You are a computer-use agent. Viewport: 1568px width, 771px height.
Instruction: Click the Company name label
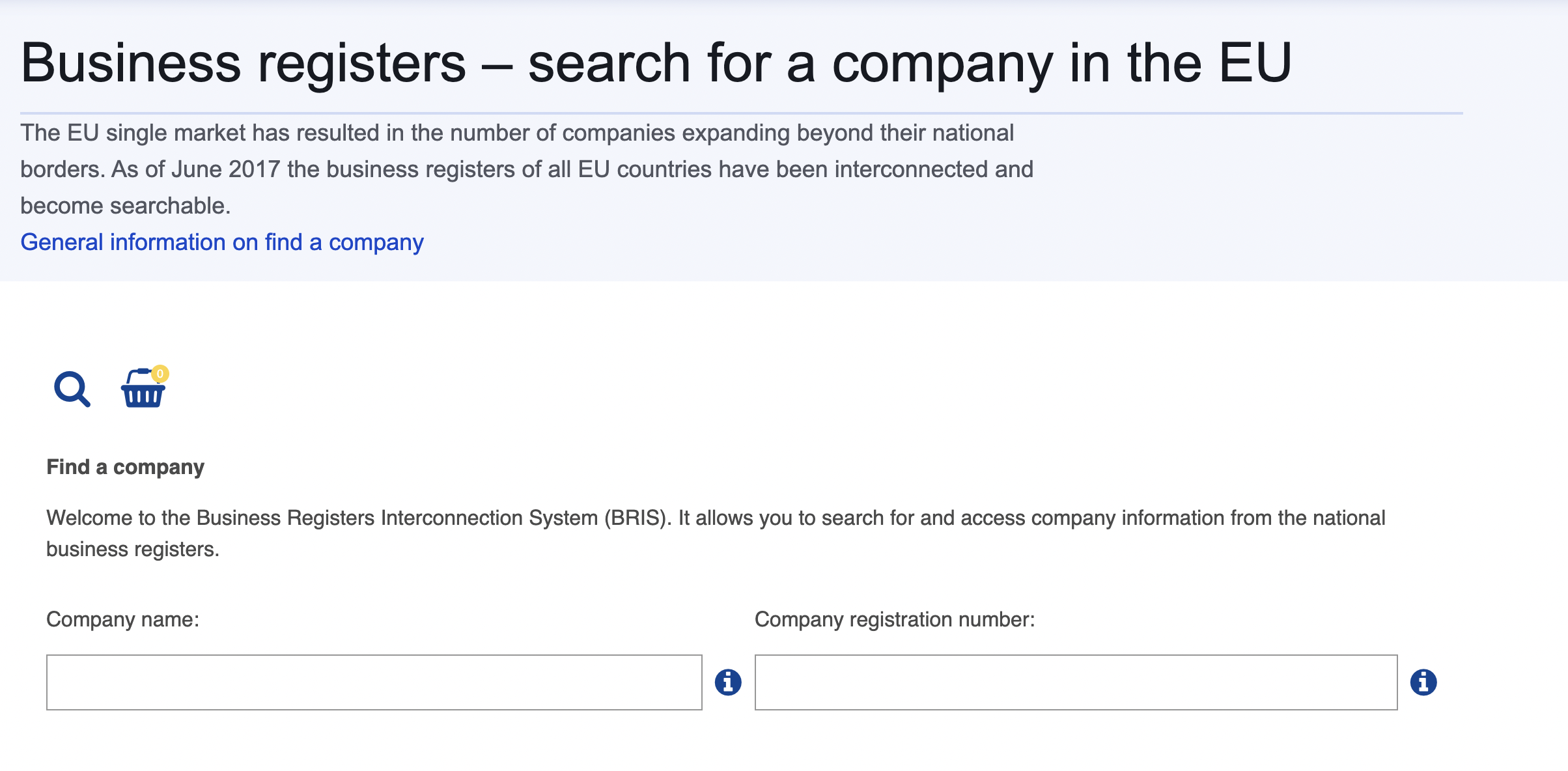click(x=122, y=619)
